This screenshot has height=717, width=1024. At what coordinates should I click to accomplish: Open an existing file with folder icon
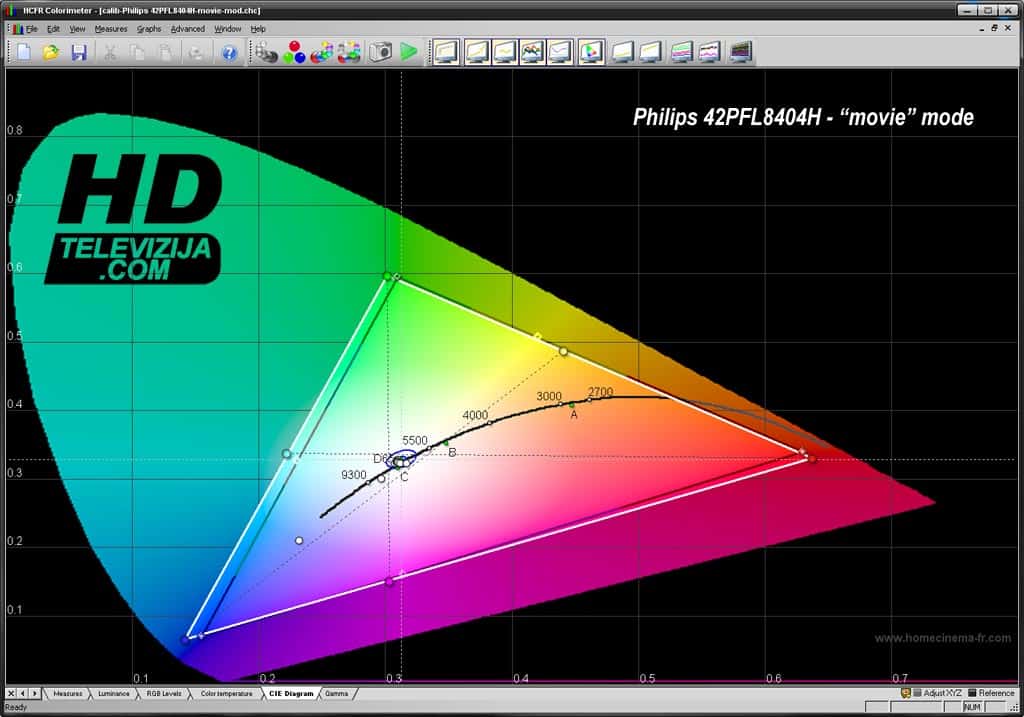click(51, 52)
